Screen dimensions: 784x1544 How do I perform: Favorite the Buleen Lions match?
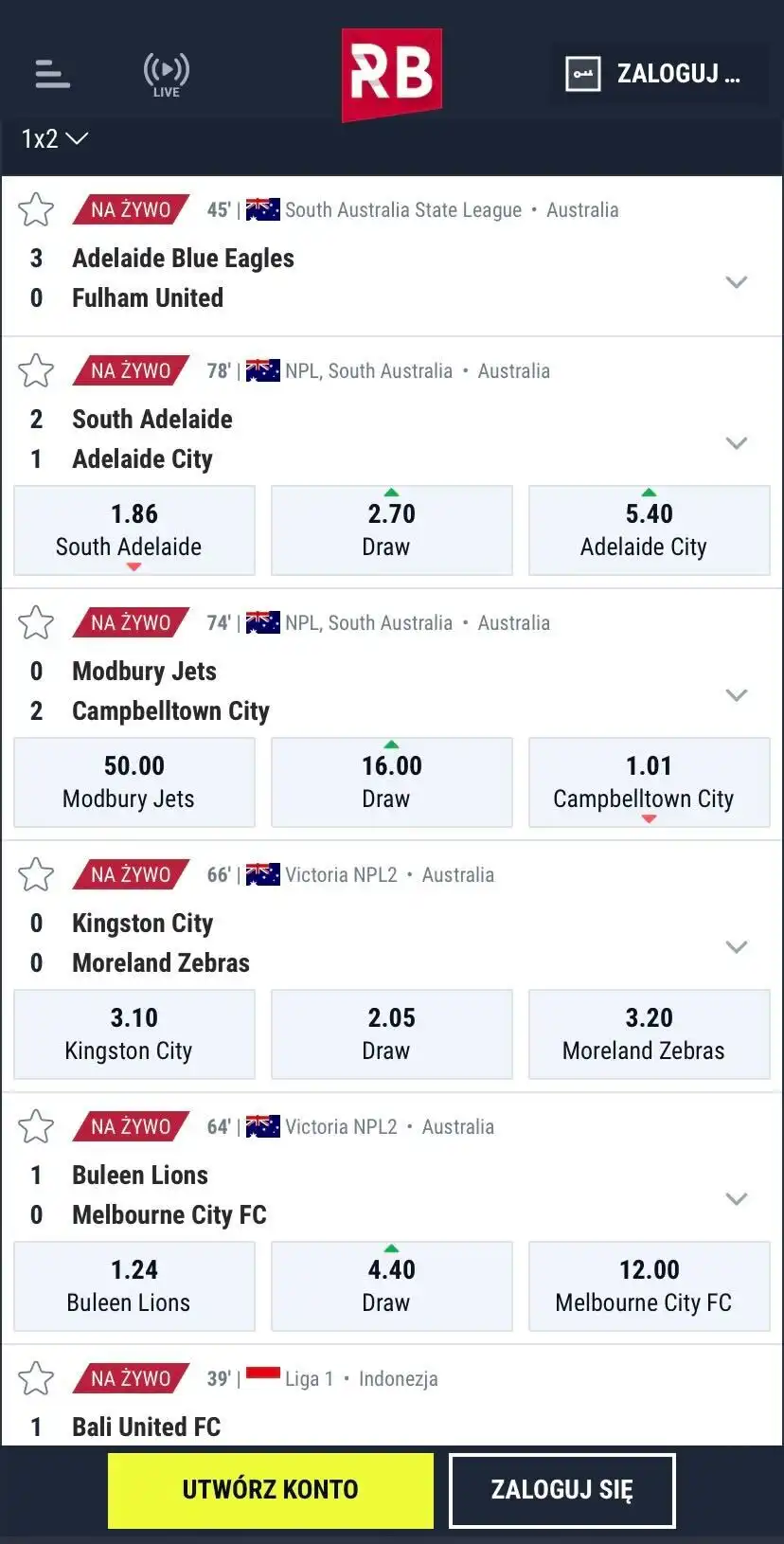36,1126
